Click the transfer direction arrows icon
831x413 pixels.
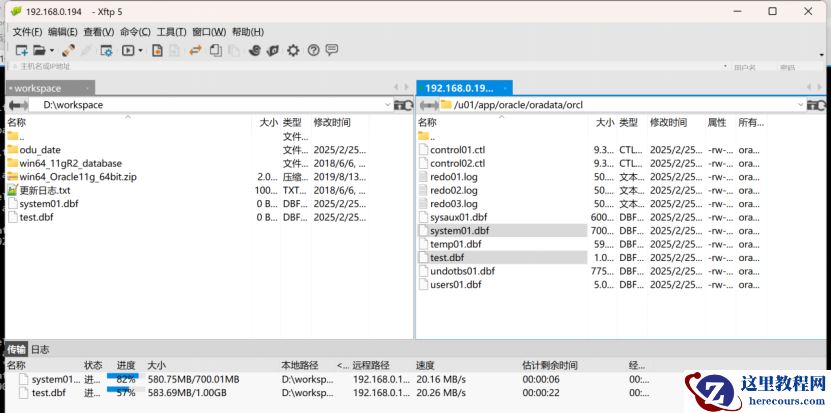(196, 50)
